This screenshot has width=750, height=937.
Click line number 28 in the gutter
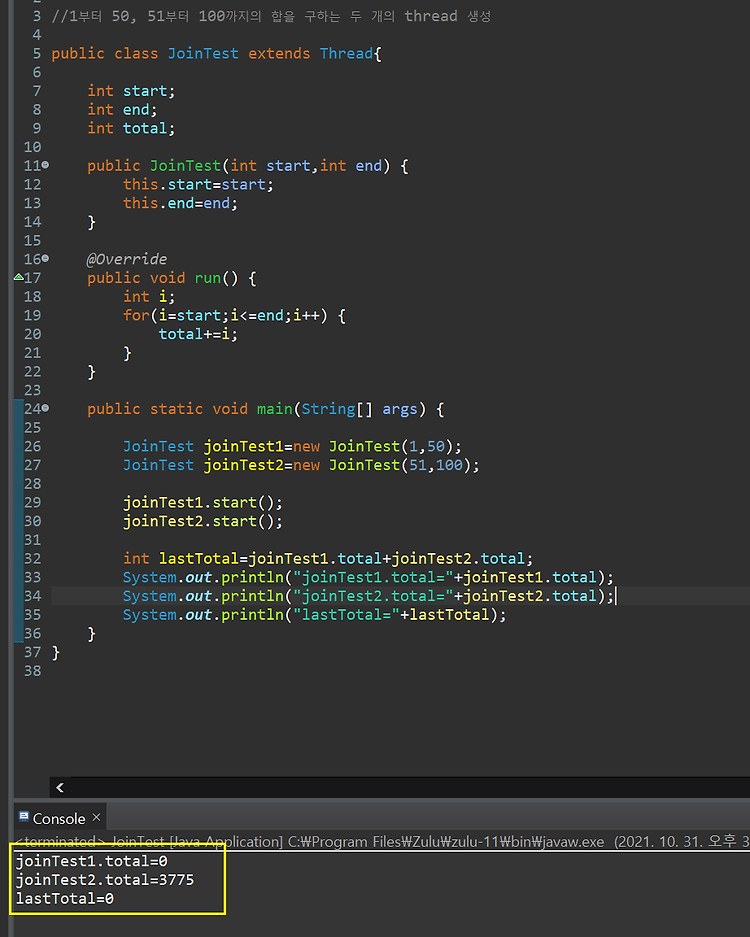[32, 483]
